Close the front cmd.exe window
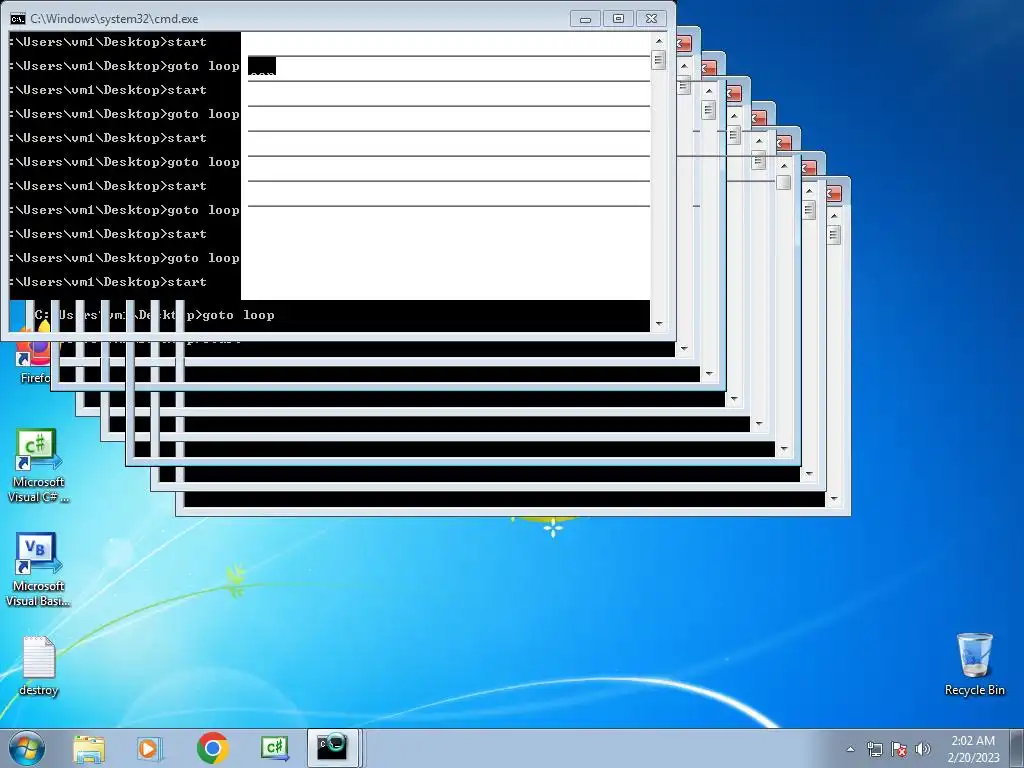1024x768 pixels. pos(652,19)
